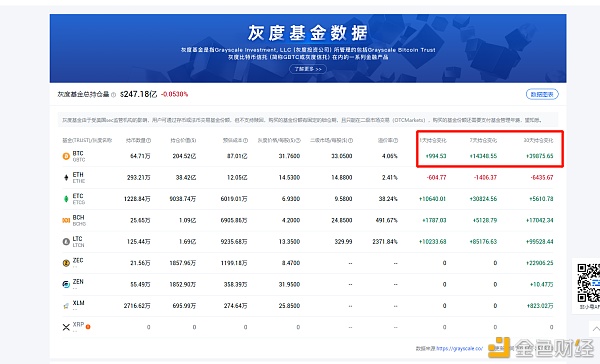Click the XLM coin icon
This screenshot has height=364, width=600.
(x=66, y=306)
